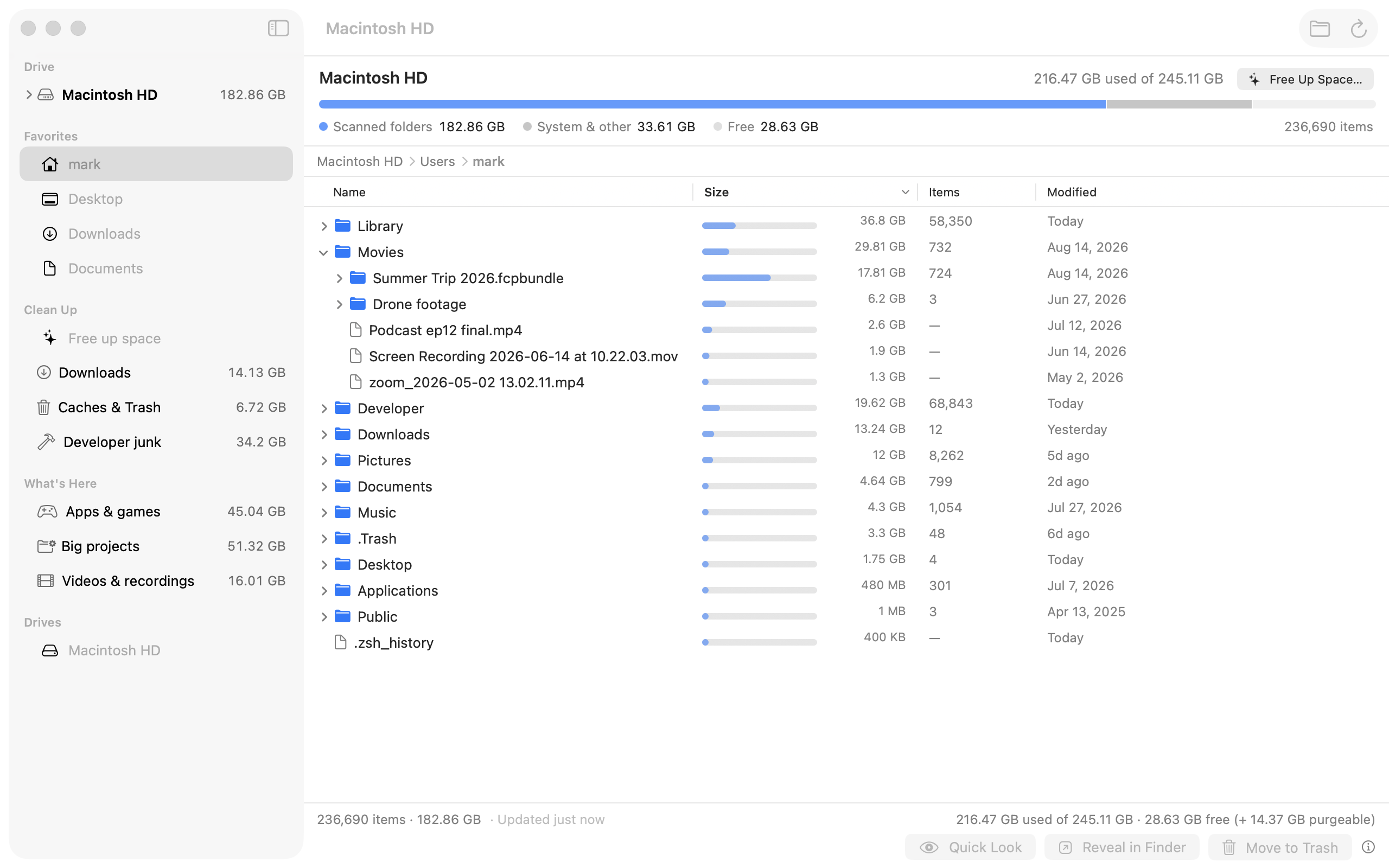Image resolution: width=1389 pixels, height=868 pixels.
Task: Click the sparkle icon in Free Up Space
Action: pos(1254,79)
